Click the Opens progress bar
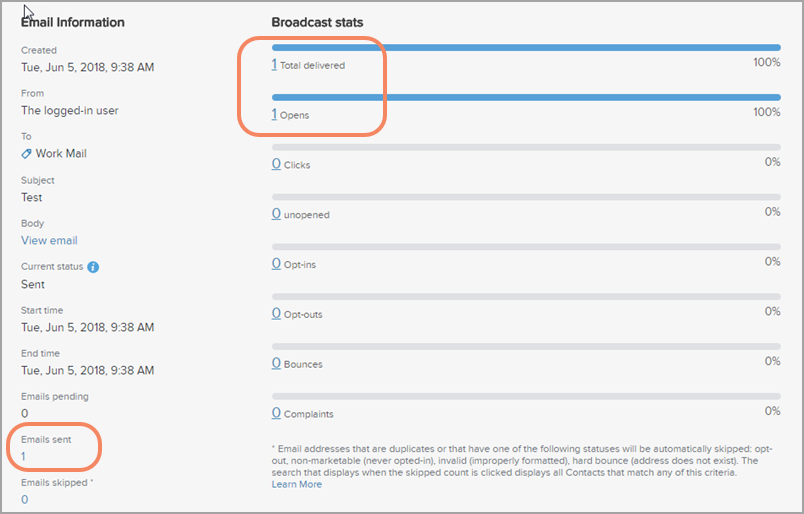Screen dimensions: 804x514 click(x=526, y=97)
